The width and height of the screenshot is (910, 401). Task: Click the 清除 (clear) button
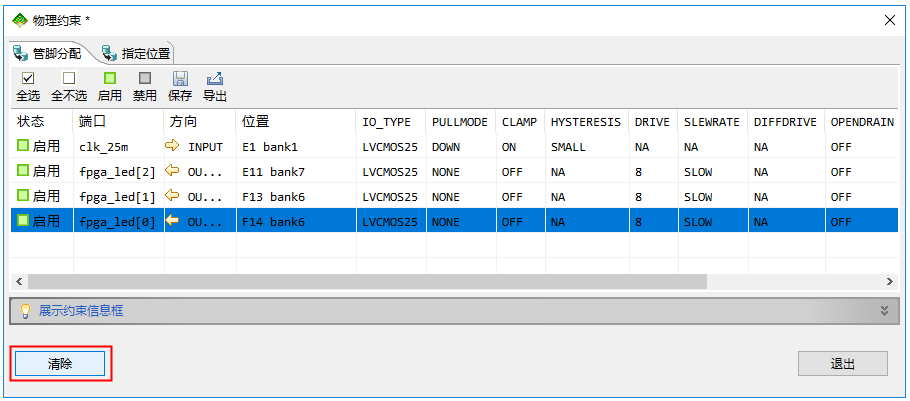coord(60,363)
